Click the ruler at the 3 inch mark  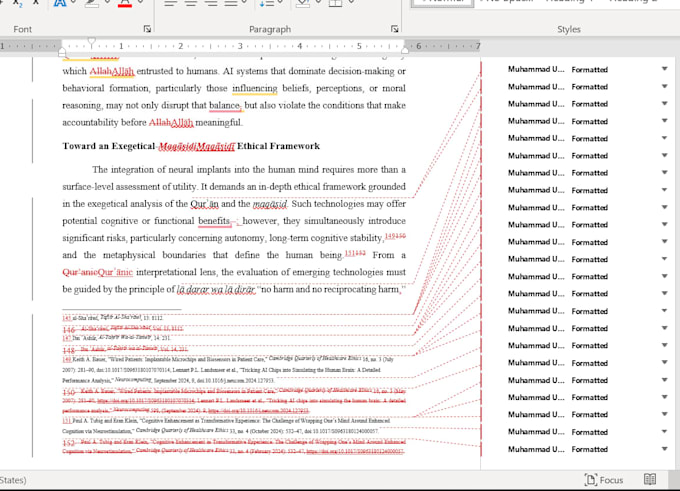point(240,46)
